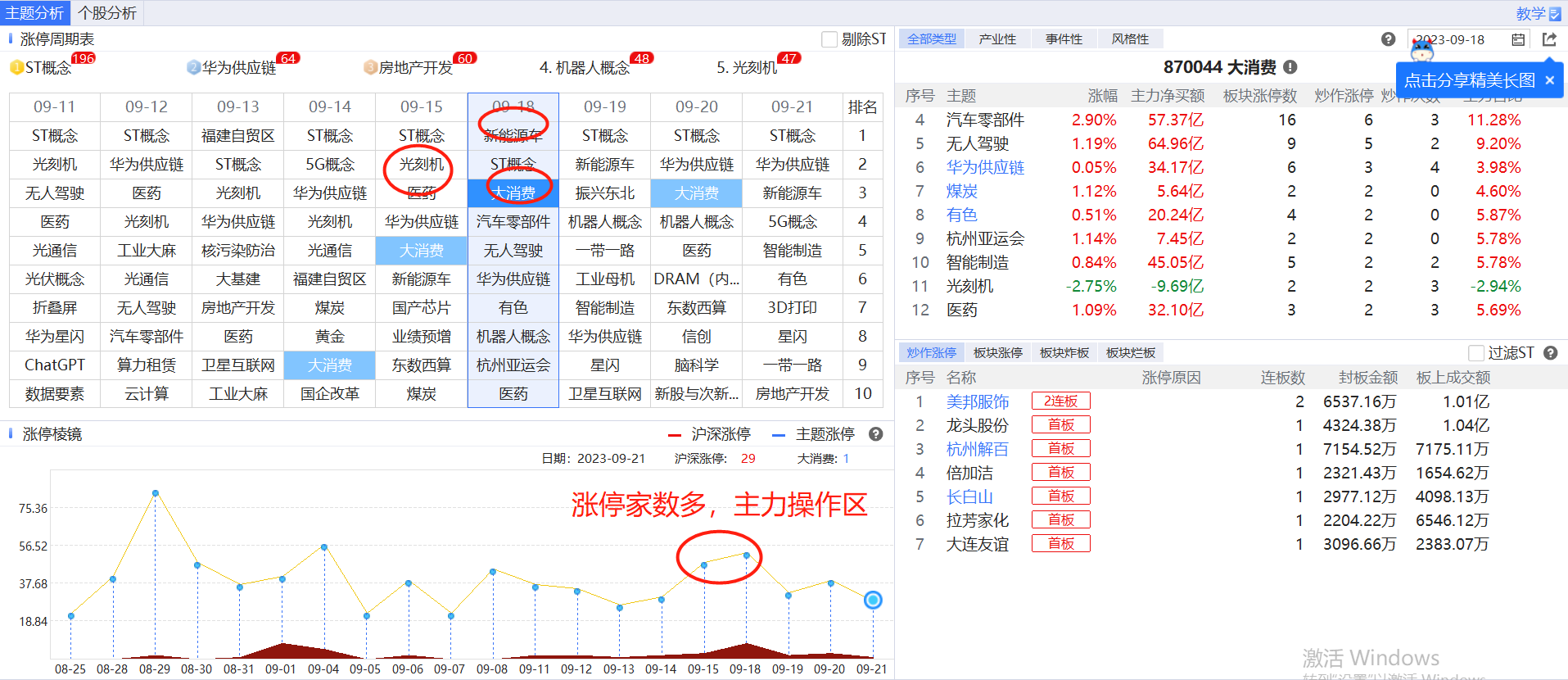
Task: Select the 产业性 filter tab
Action: (997, 39)
